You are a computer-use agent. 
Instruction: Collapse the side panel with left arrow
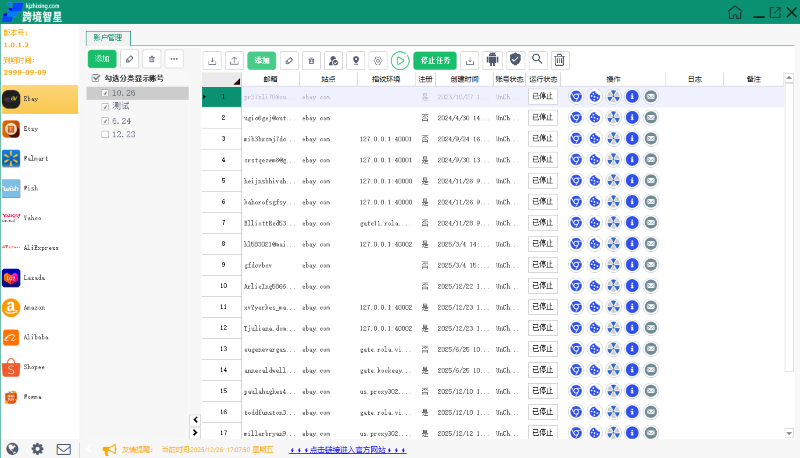click(194, 419)
